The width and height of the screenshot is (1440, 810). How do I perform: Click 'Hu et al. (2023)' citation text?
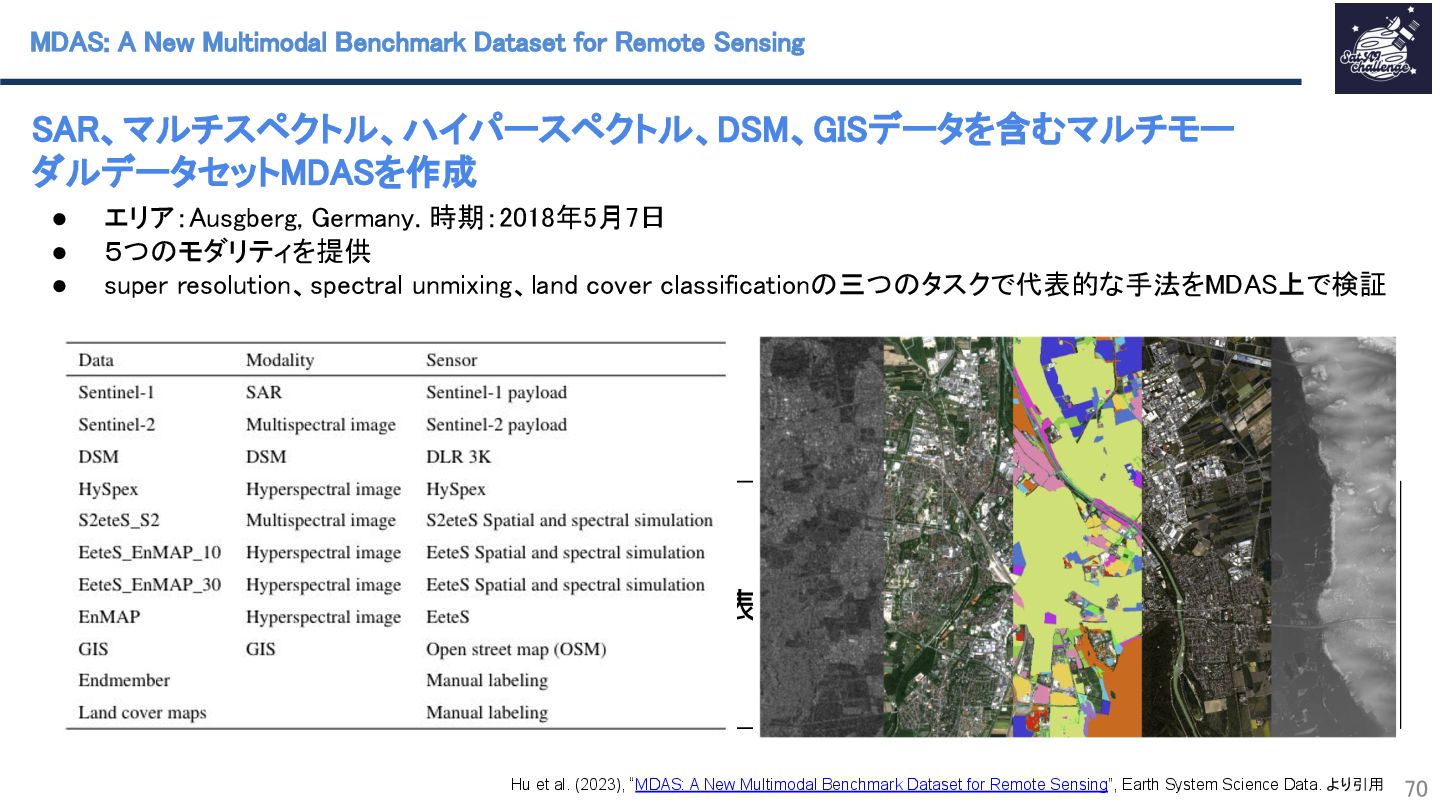tap(565, 785)
